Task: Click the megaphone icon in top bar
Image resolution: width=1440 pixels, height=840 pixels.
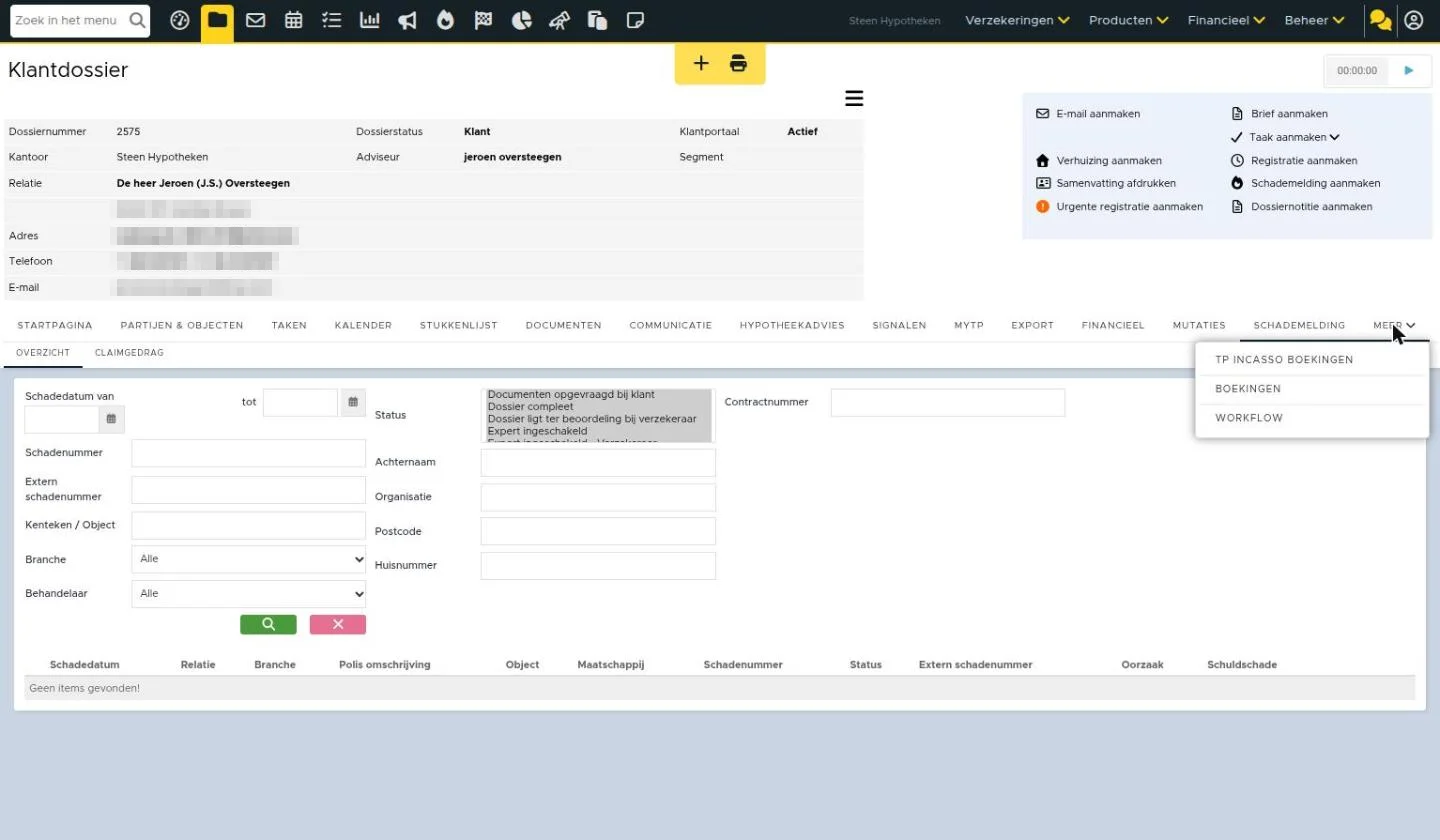Action: pyautogui.click(x=407, y=20)
